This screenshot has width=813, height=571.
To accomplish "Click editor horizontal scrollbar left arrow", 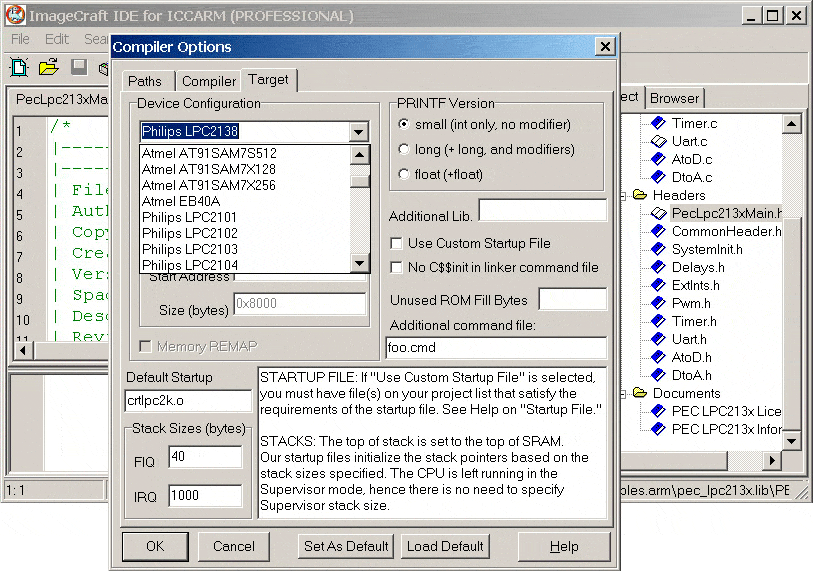I will point(23,351).
